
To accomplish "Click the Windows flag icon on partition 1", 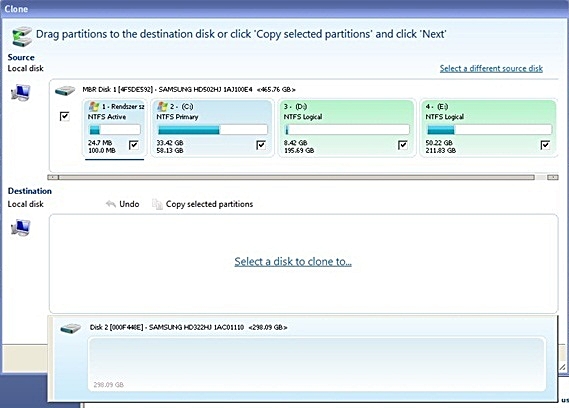I will [94, 106].
